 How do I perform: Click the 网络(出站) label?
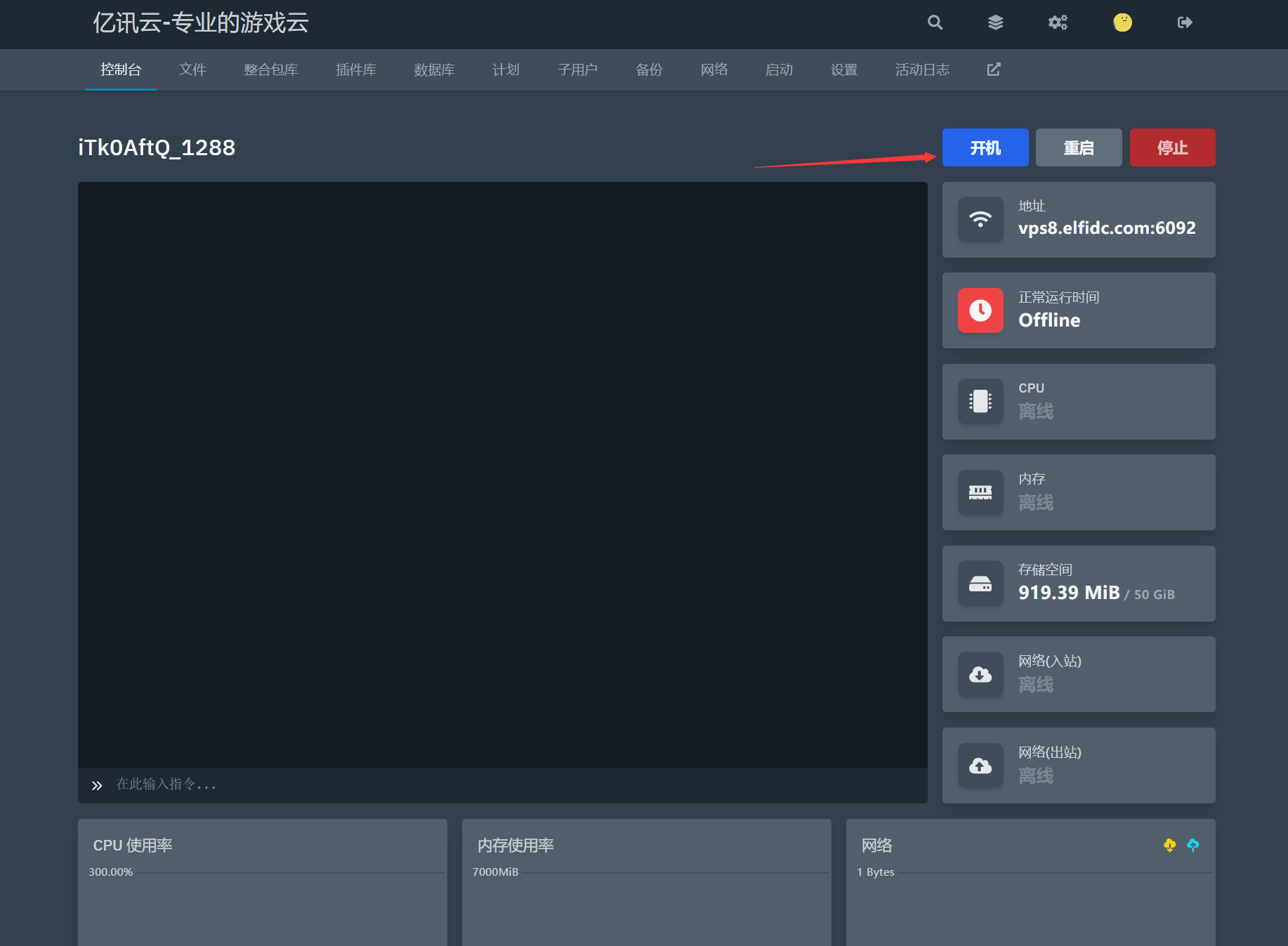click(1050, 752)
